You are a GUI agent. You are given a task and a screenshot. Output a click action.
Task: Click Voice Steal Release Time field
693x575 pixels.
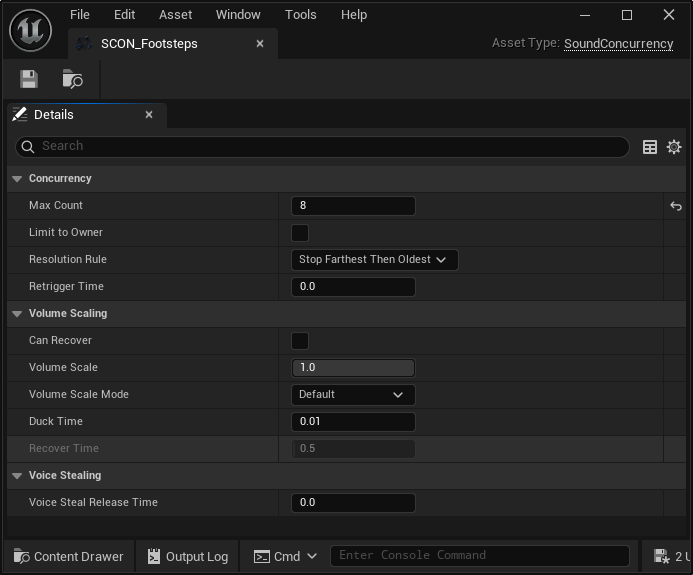pyautogui.click(x=353, y=503)
